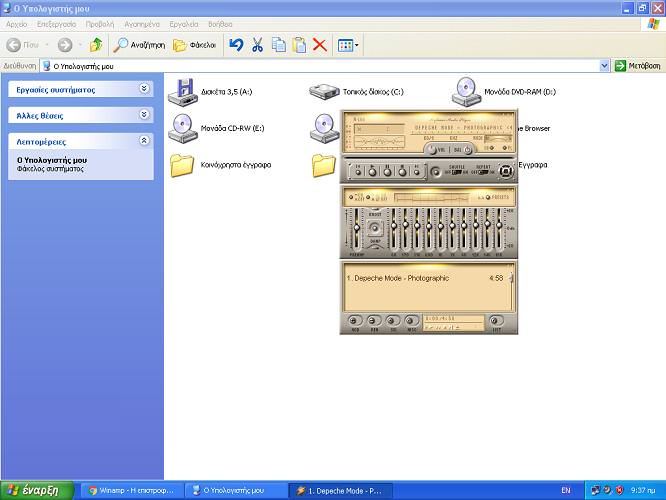
Task: Collapse the Λεπτομέρειες panel
Action: 144,142
